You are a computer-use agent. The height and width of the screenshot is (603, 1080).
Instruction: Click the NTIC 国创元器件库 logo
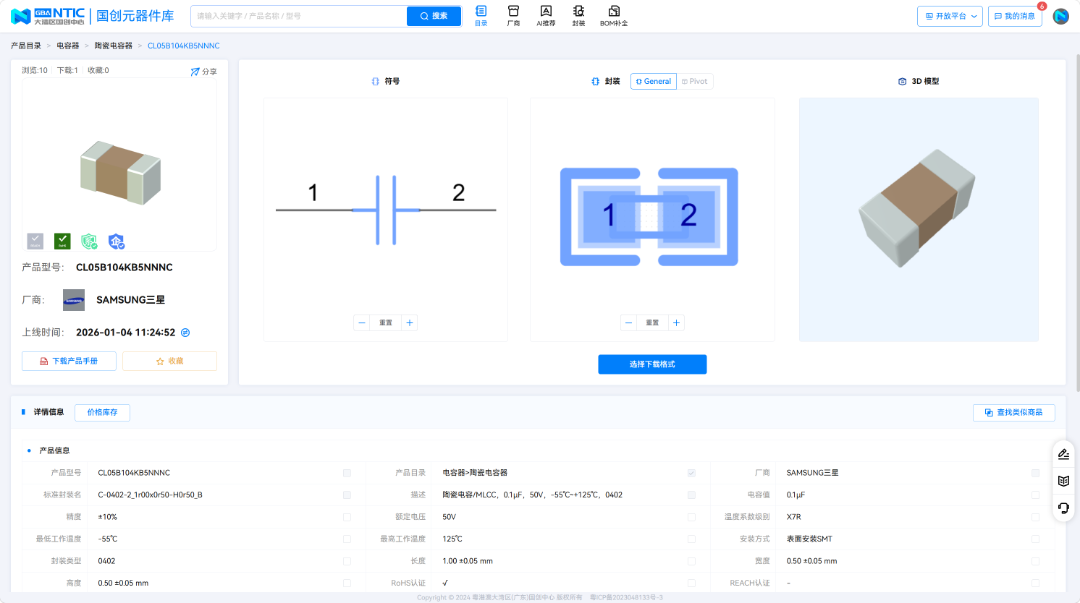(x=92, y=16)
